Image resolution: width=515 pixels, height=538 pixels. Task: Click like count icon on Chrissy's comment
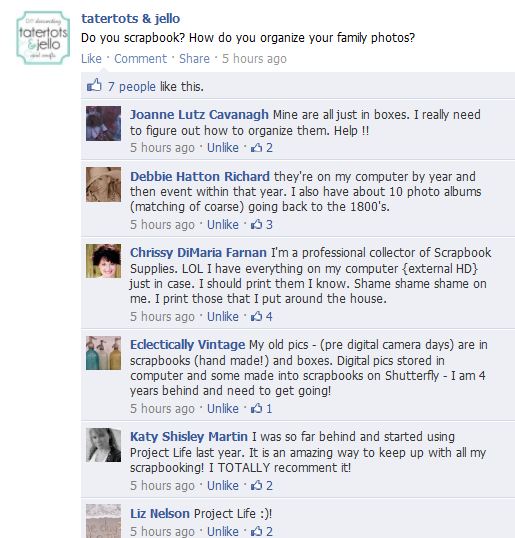tap(257, 316)
